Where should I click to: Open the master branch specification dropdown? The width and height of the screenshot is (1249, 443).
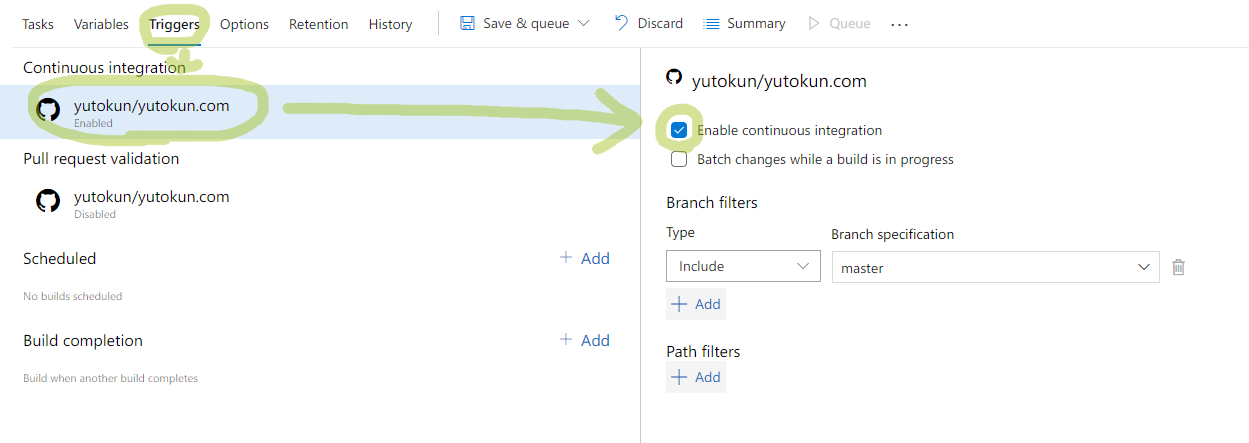994,267
